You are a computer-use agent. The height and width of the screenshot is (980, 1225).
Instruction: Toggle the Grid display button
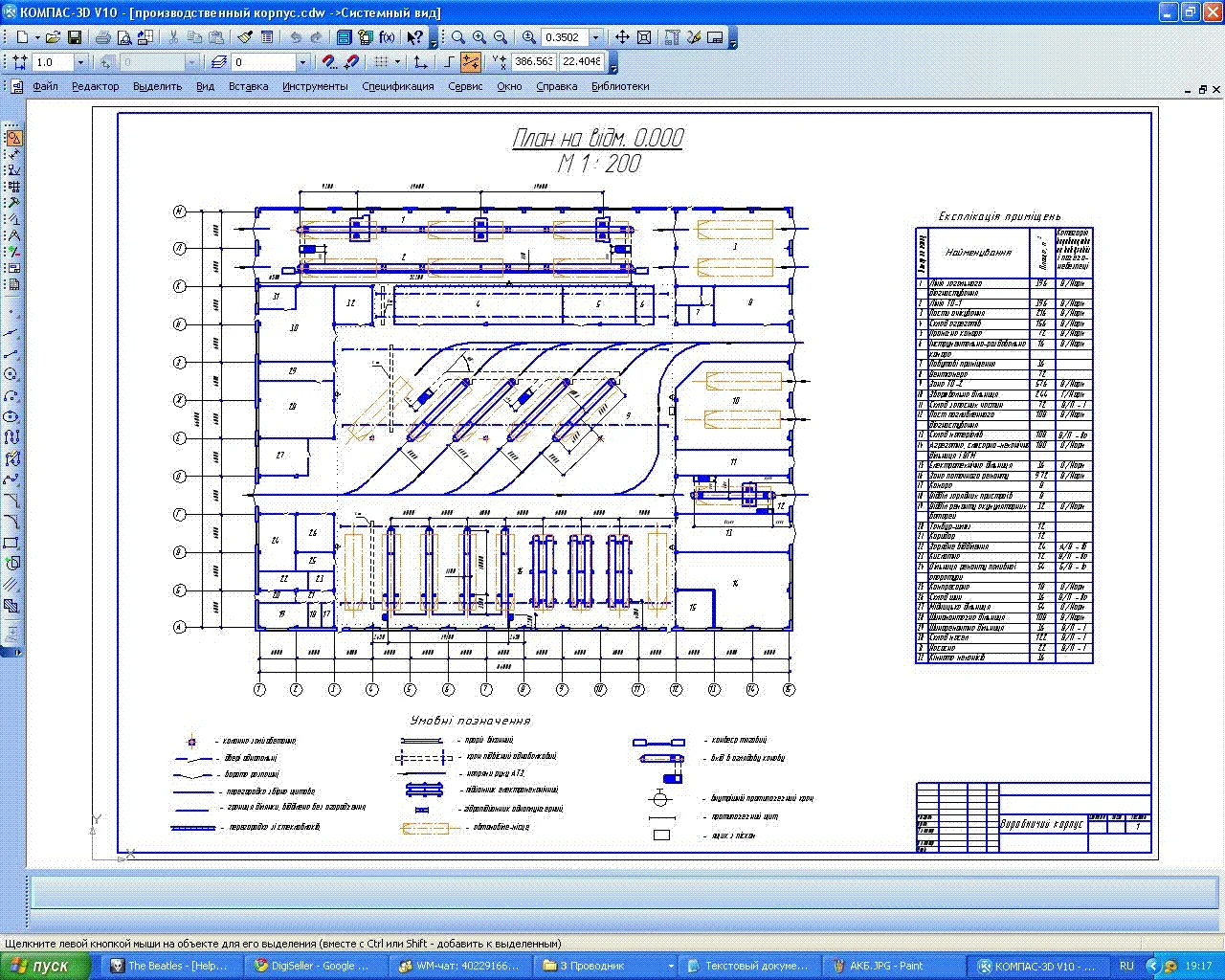381,62
